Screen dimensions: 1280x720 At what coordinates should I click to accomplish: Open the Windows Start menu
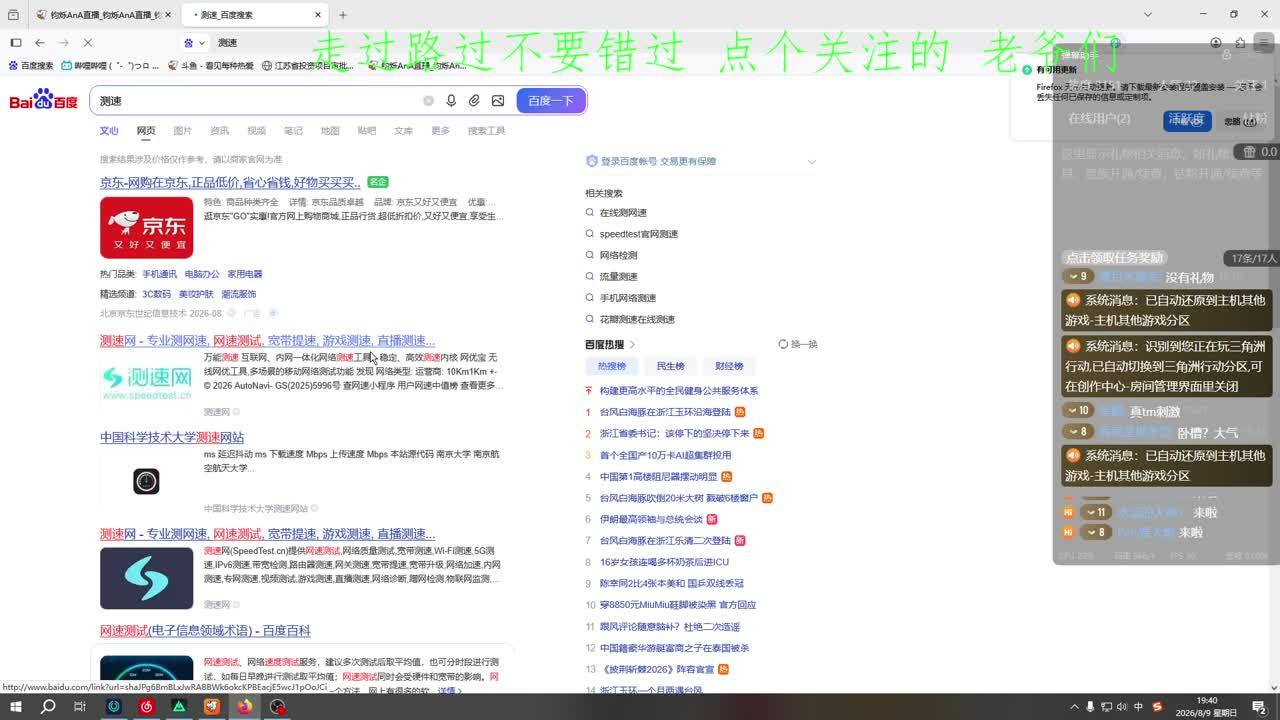16,707
